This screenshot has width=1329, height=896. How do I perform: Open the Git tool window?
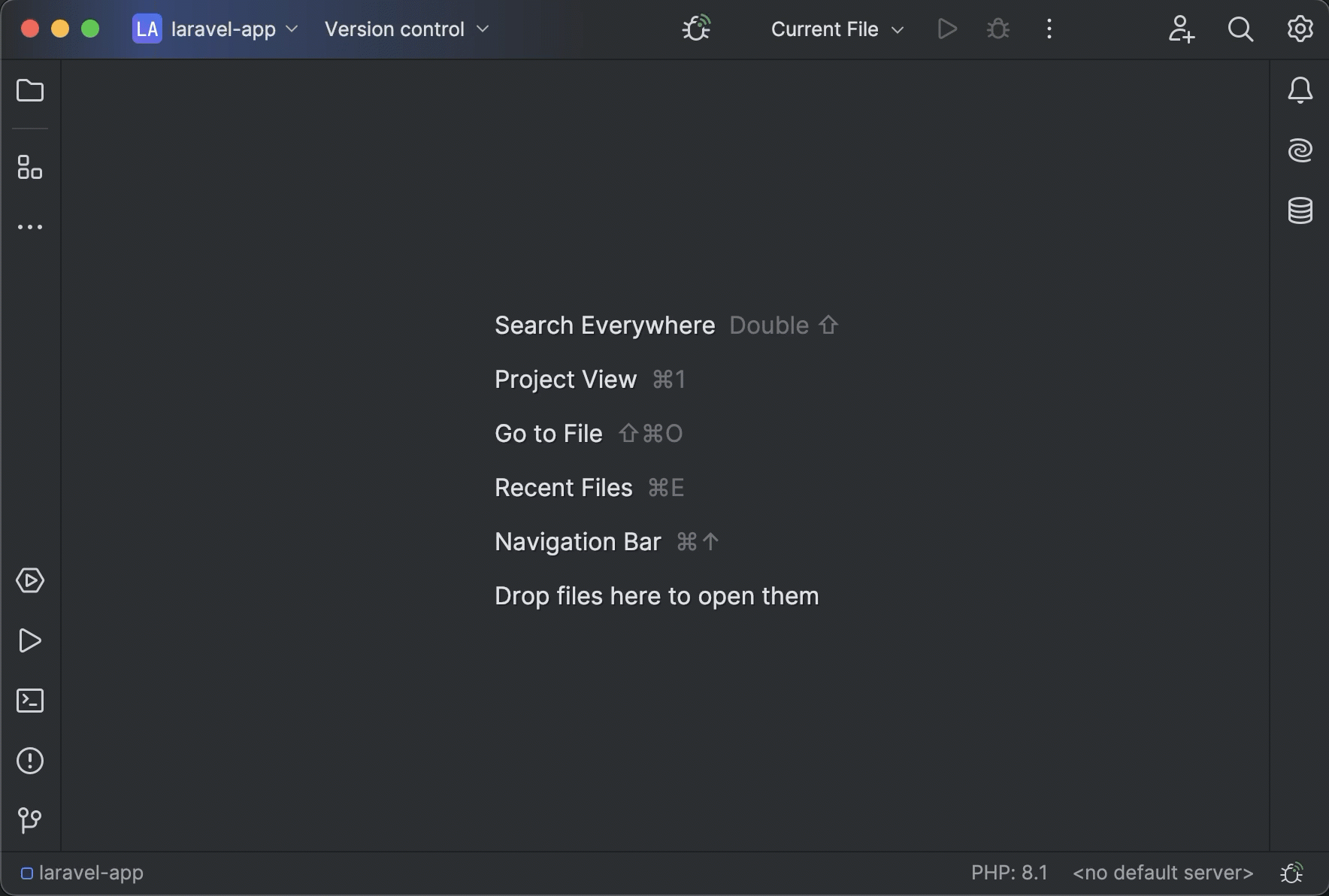[x=30, y=820]
